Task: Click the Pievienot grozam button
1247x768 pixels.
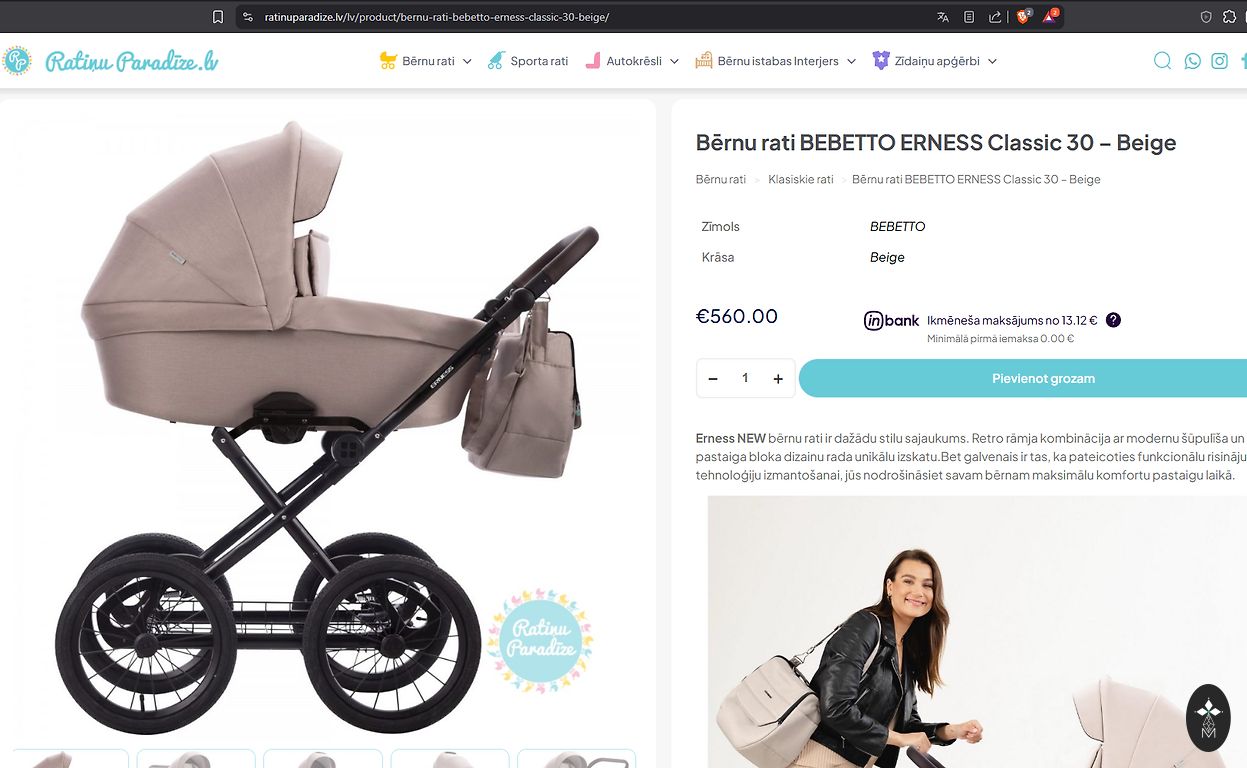Action: pyautogui.click(x=1042, y=379)
